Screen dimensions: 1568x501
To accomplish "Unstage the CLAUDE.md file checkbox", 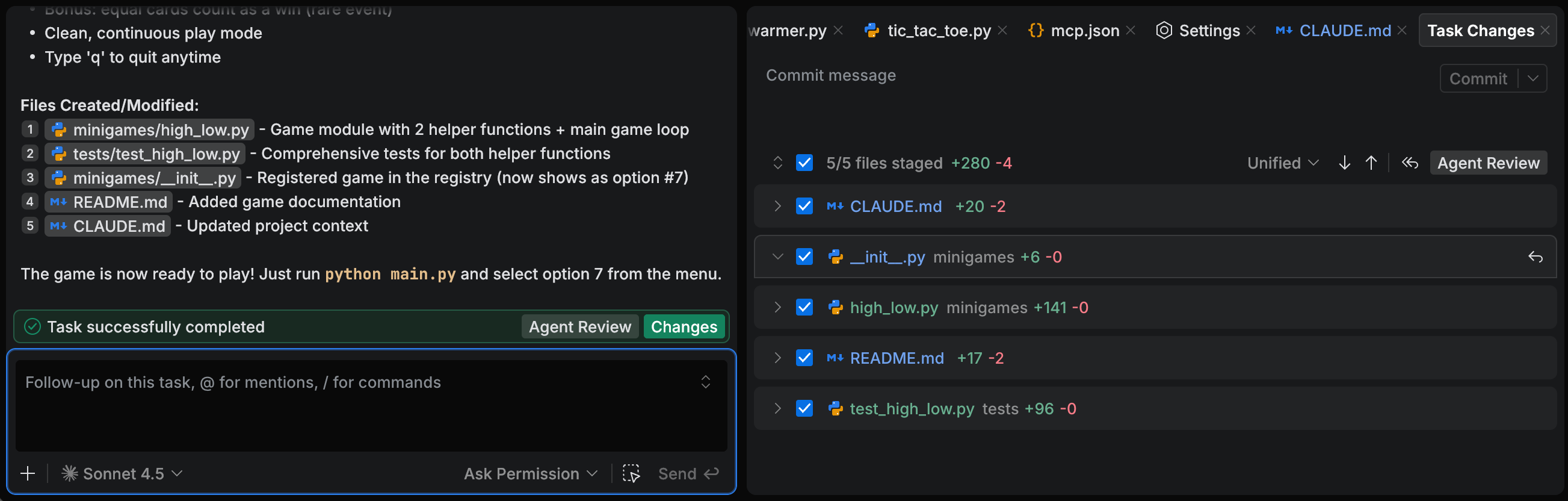I will click(x=804, y=206).
